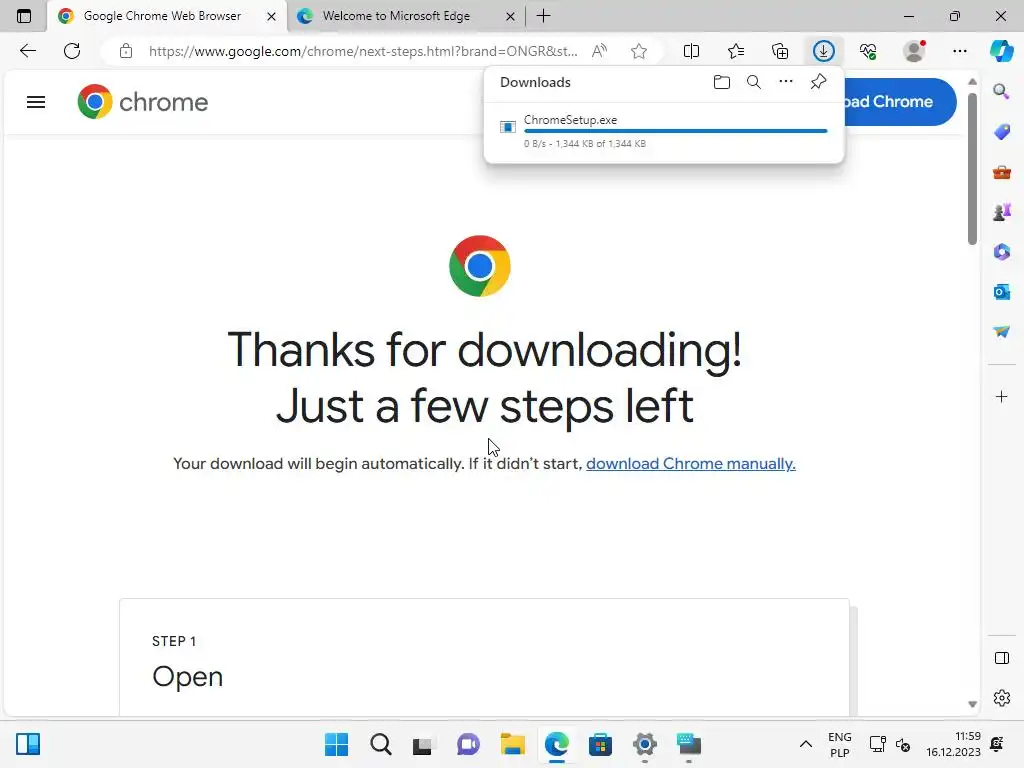Image resolution: width=1024 pixels, height=768 pixels.
Task: Click the page vertical scrollbar thumb
Action: click(x=972, y=169)
